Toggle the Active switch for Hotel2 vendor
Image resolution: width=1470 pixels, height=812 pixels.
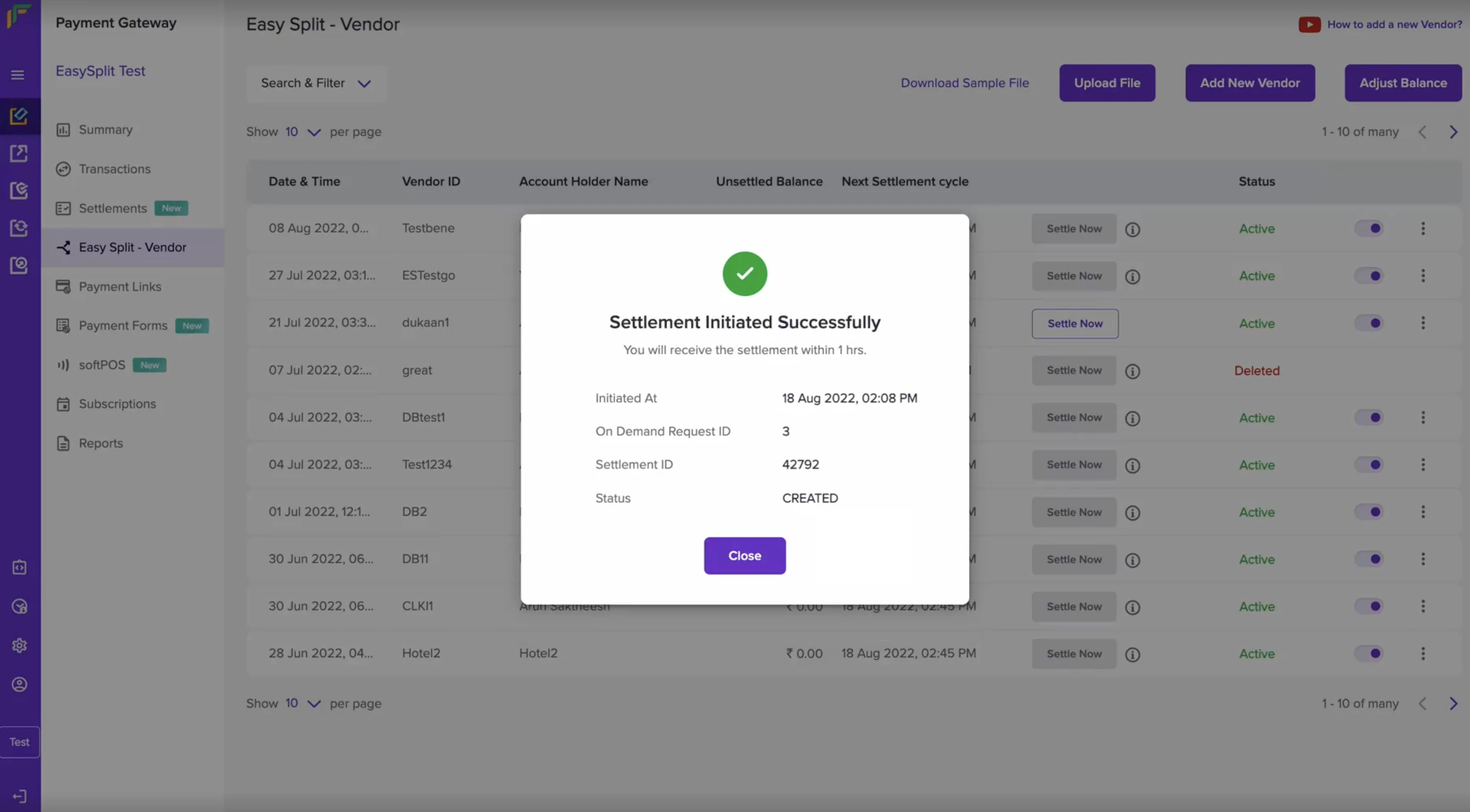pyautogui.click(x=1368, y=653)
